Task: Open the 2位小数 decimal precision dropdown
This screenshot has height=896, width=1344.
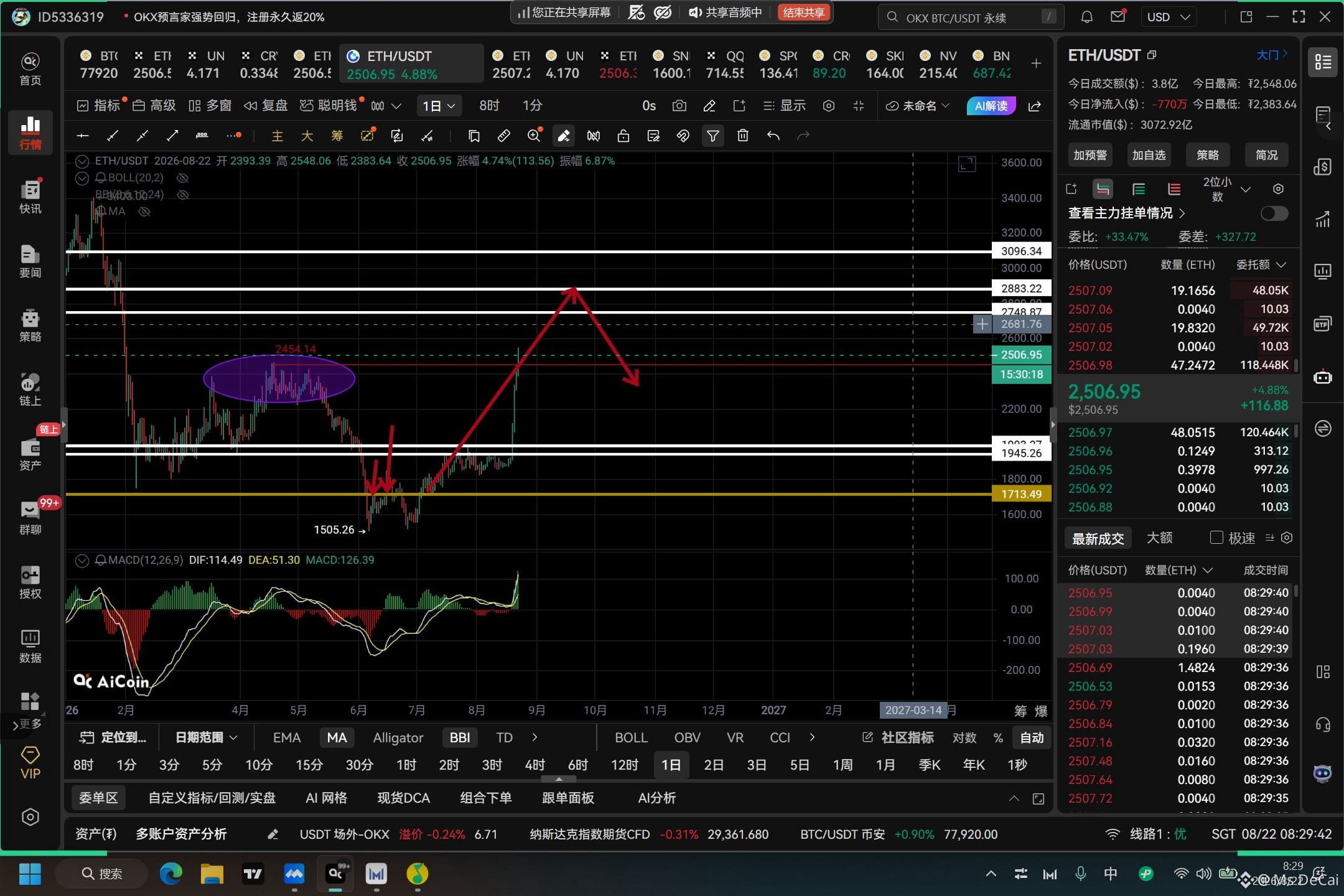Action: 1226,189
